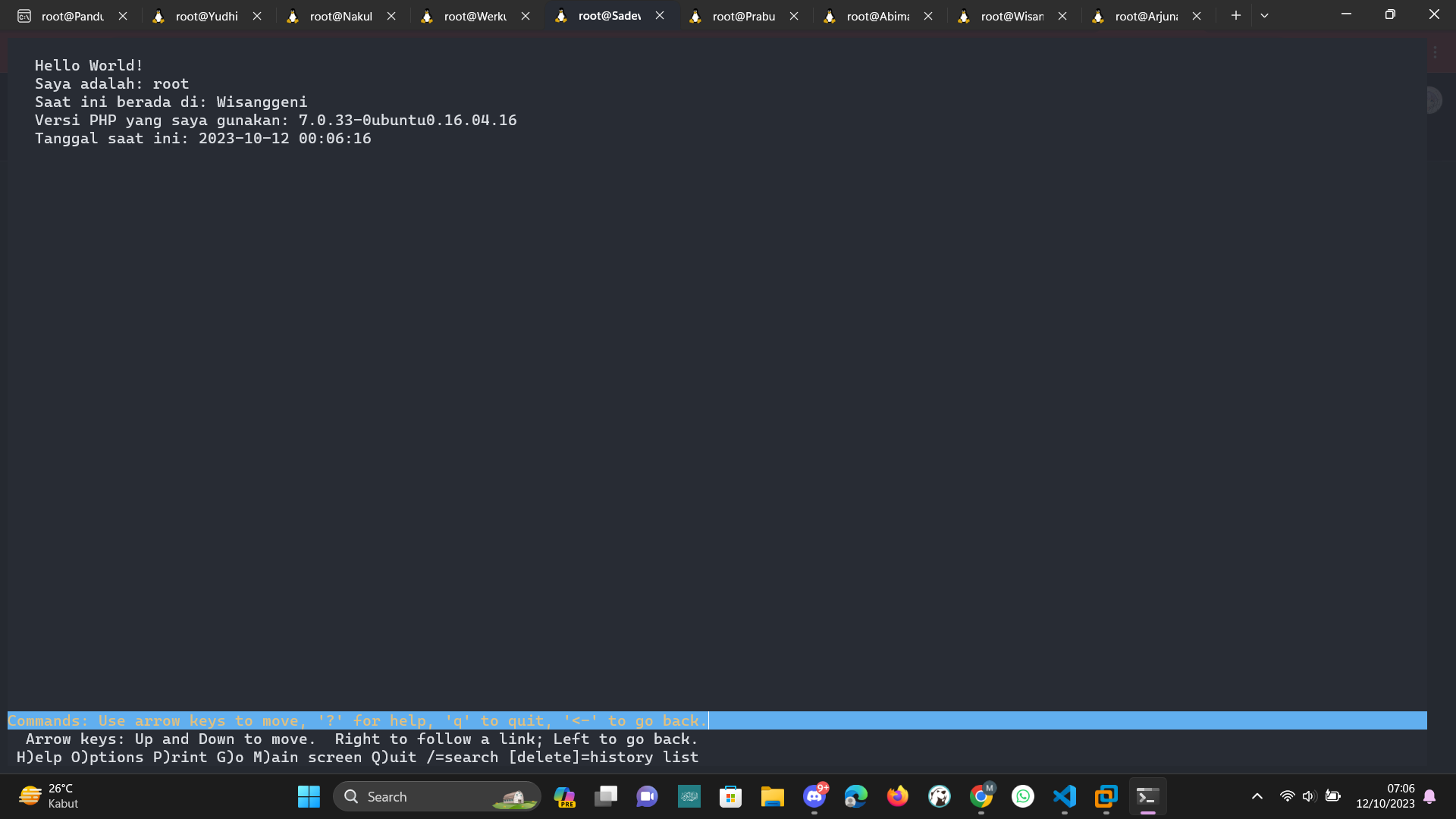Open notifications via the bell icon
This screenshot has width=1456, height=819.
point(1430,796)
